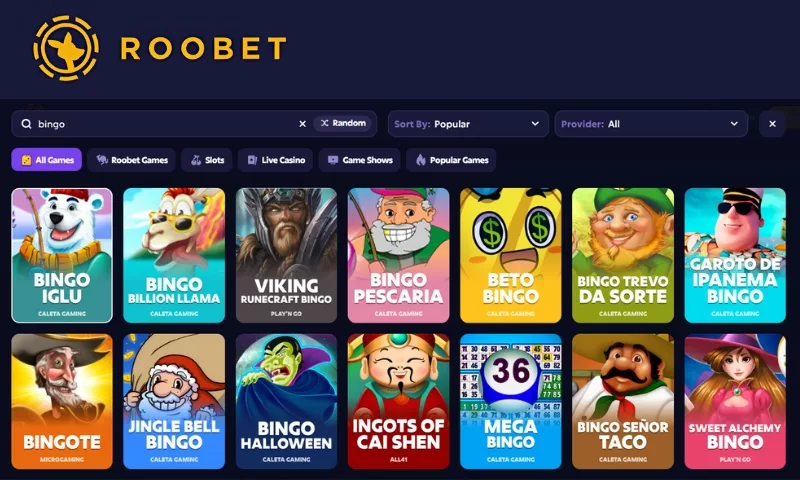Image resolution: width=800 pixels, height=480 pixels.
Task: Open the Bingo Iglu game
Action: [x=62, y=256]
